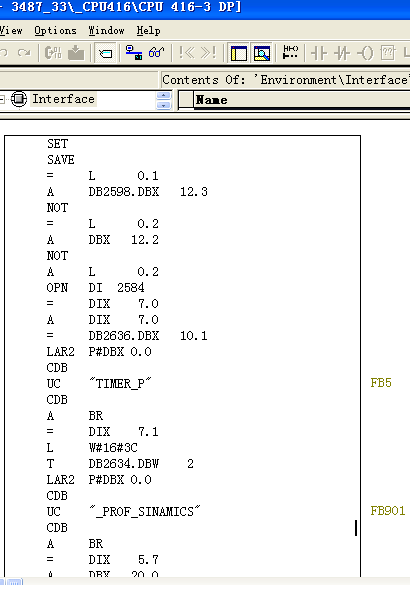
Task: Collapse the Interface tree node
Action: (x=2, y=99)
